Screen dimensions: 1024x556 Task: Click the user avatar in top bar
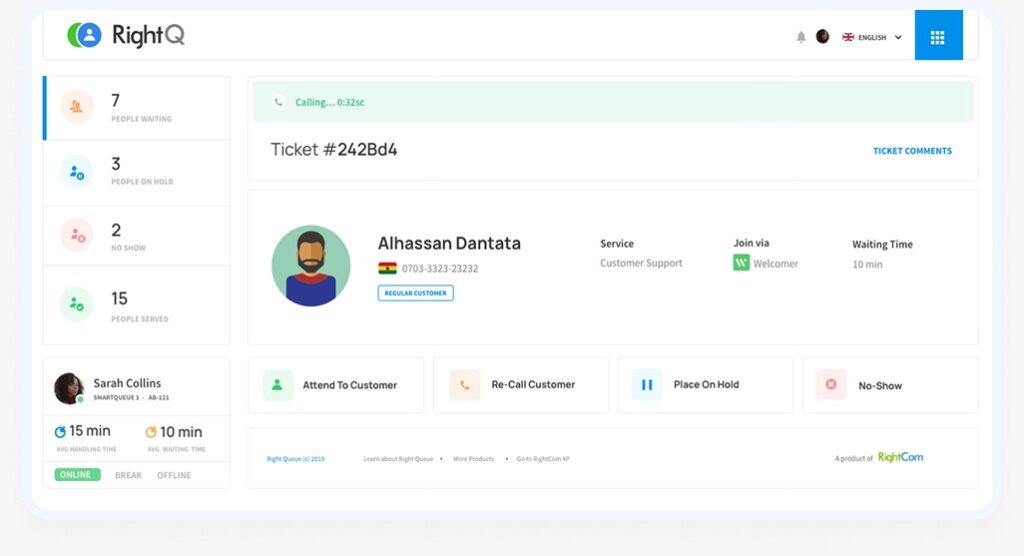point(823,37)
